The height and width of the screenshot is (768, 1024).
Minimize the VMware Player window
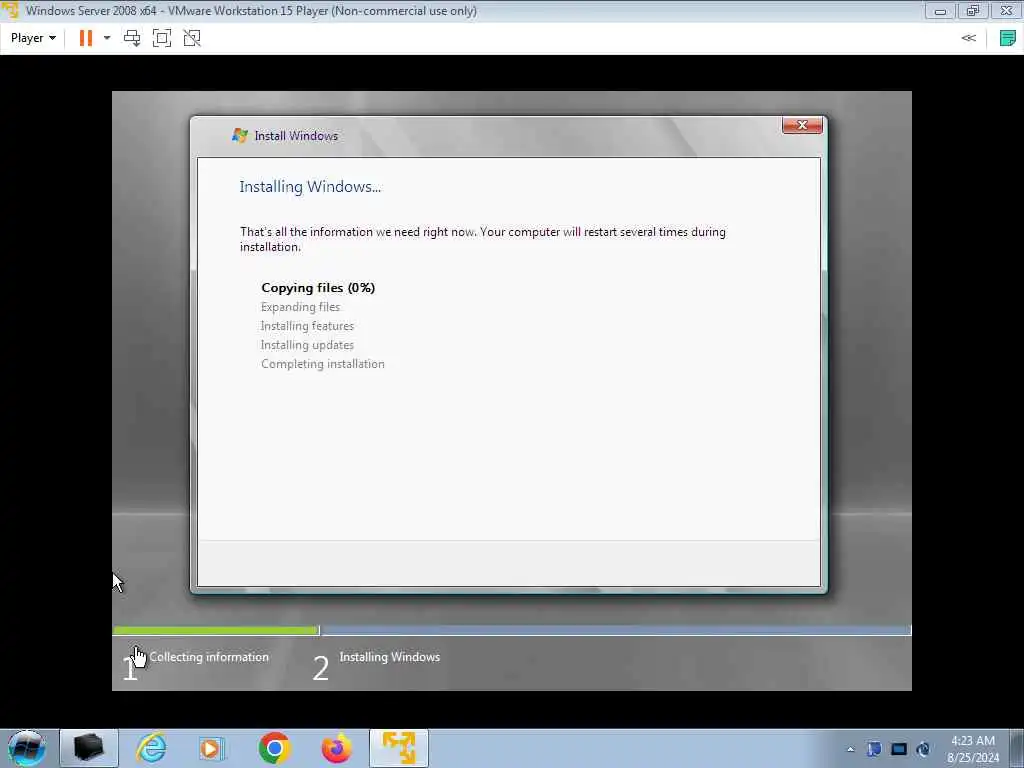click(940, 11)
